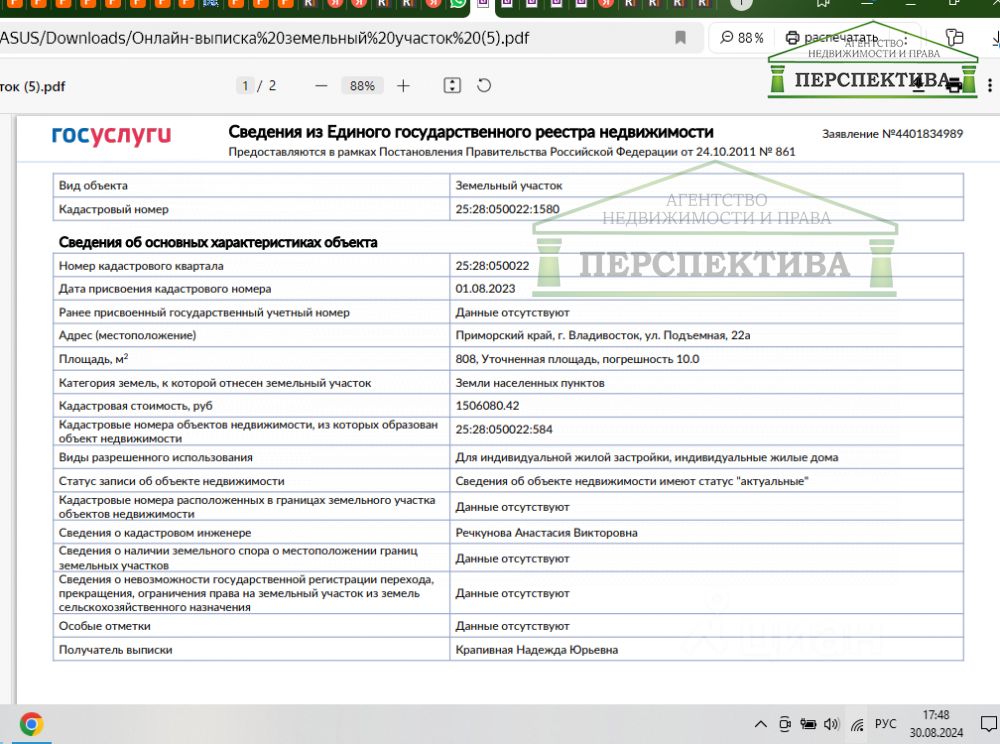The width and height of the screenshot is (1000, 744).
Task: Click the browser zoom 88% indicator
Action: pos(741,38)
